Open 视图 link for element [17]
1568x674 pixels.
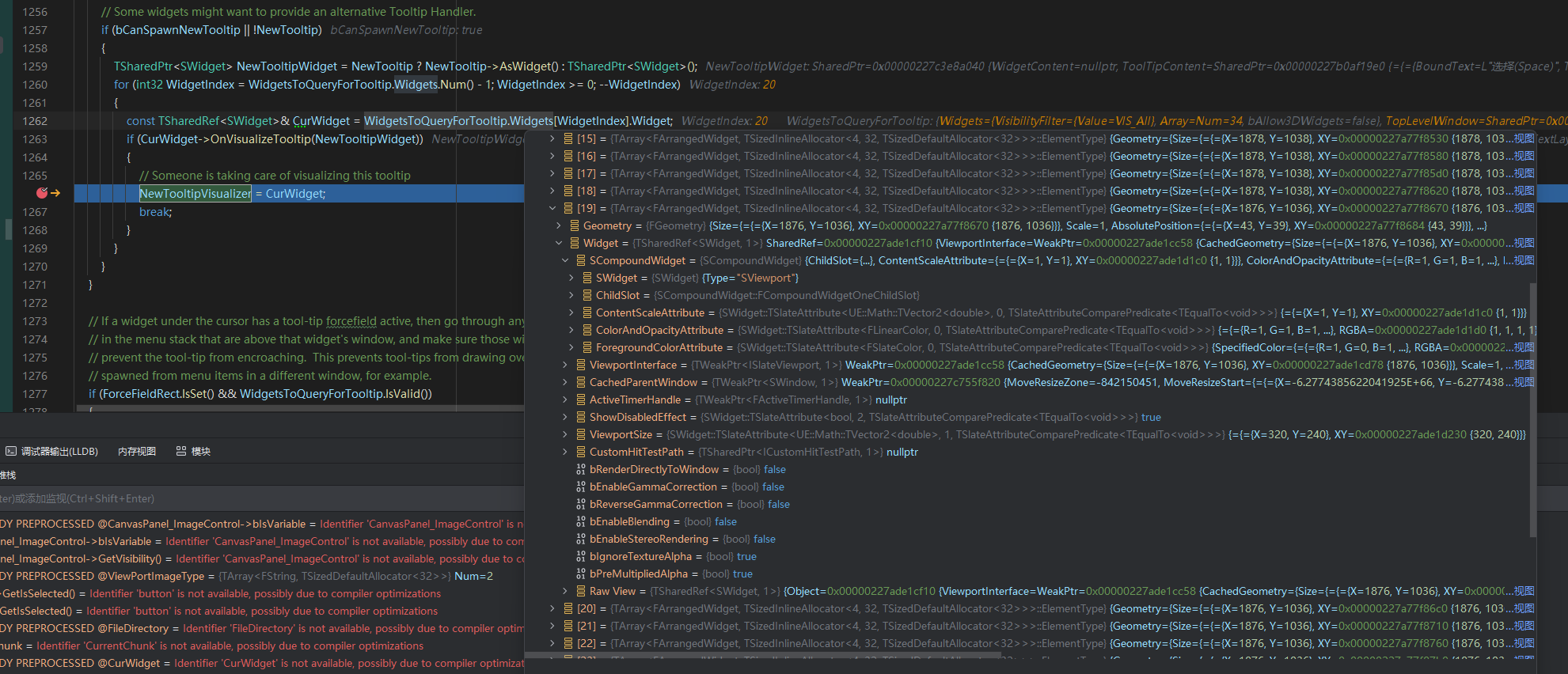(1524, 173)
